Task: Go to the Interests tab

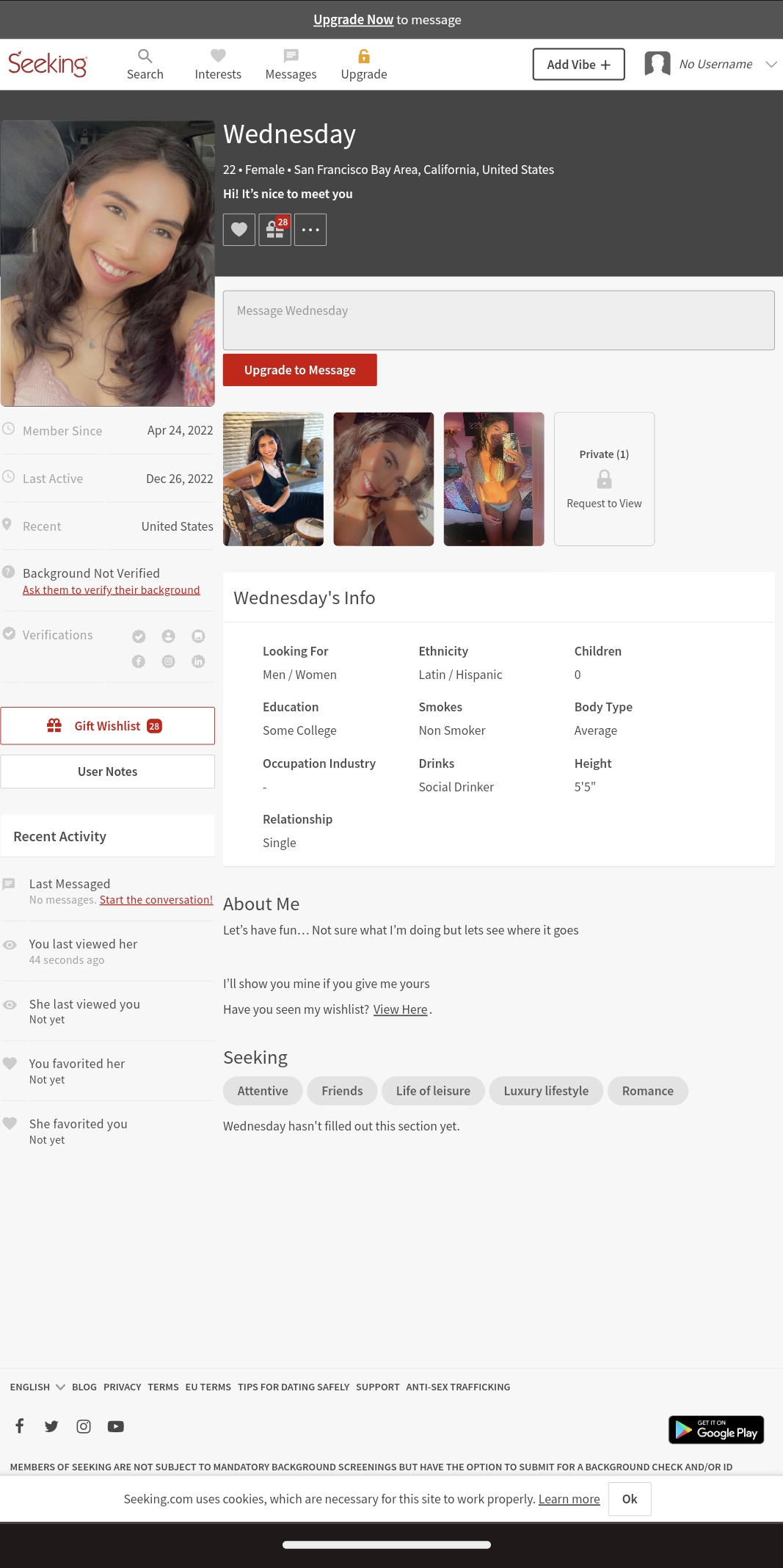Action: click(218, 64)
